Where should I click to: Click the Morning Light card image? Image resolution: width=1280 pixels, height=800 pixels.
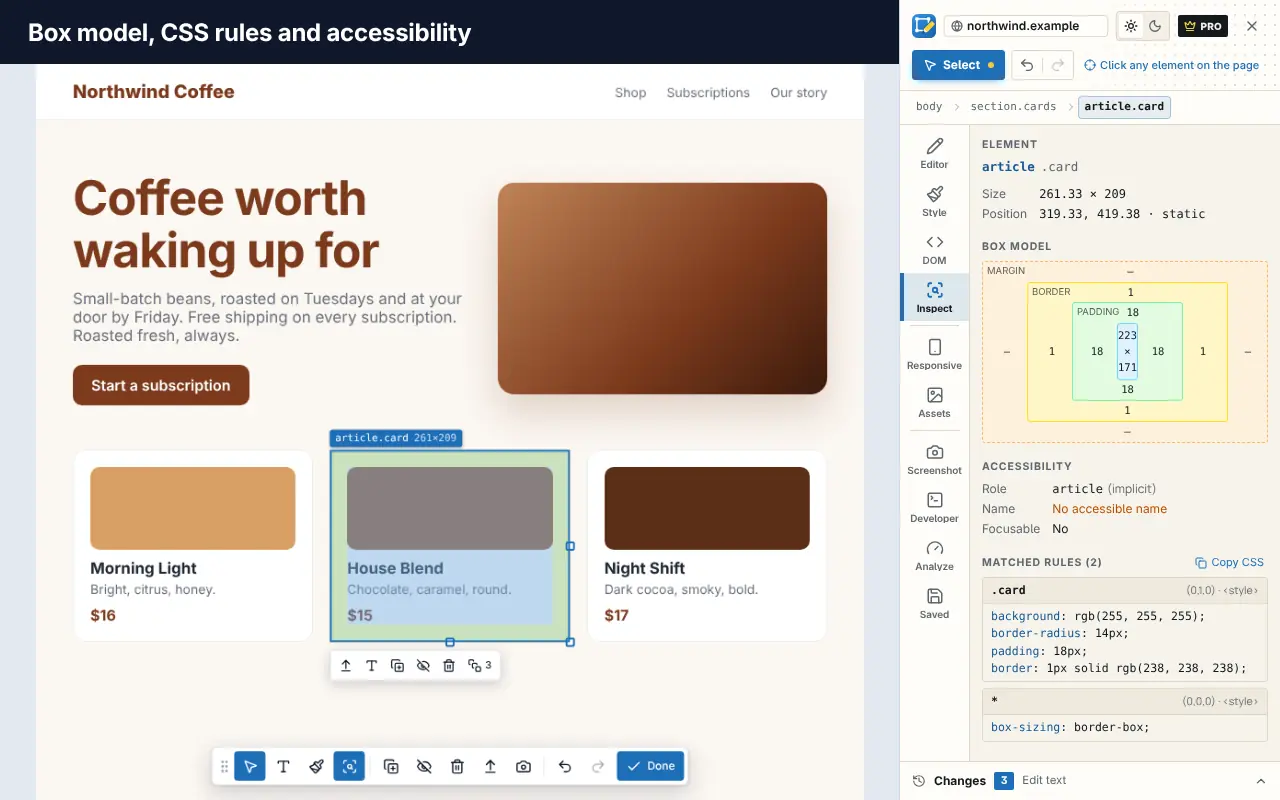pyautogui.click(x=193, y=508)
